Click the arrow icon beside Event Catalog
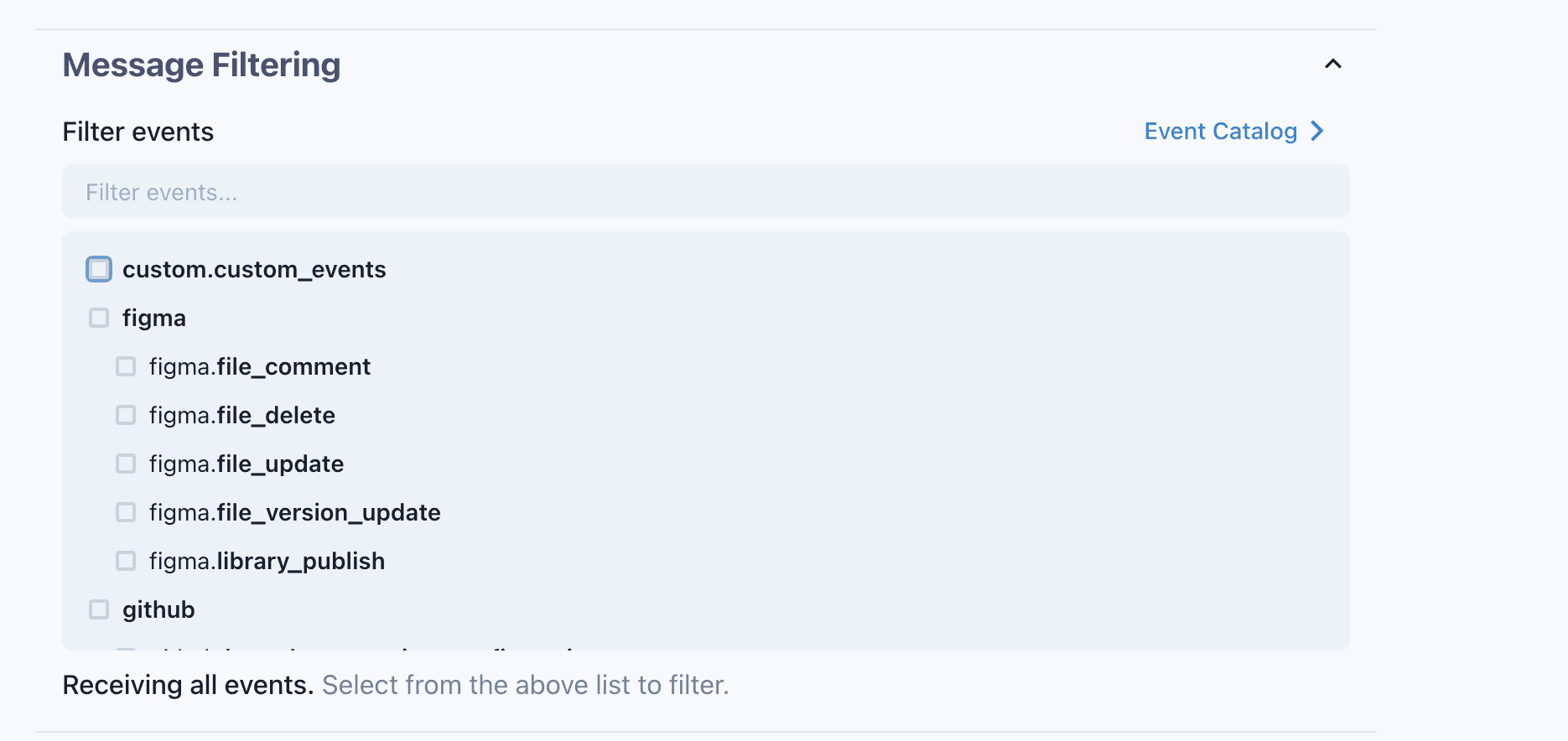Screen dimensions: 1568x741 [1317, 132]
